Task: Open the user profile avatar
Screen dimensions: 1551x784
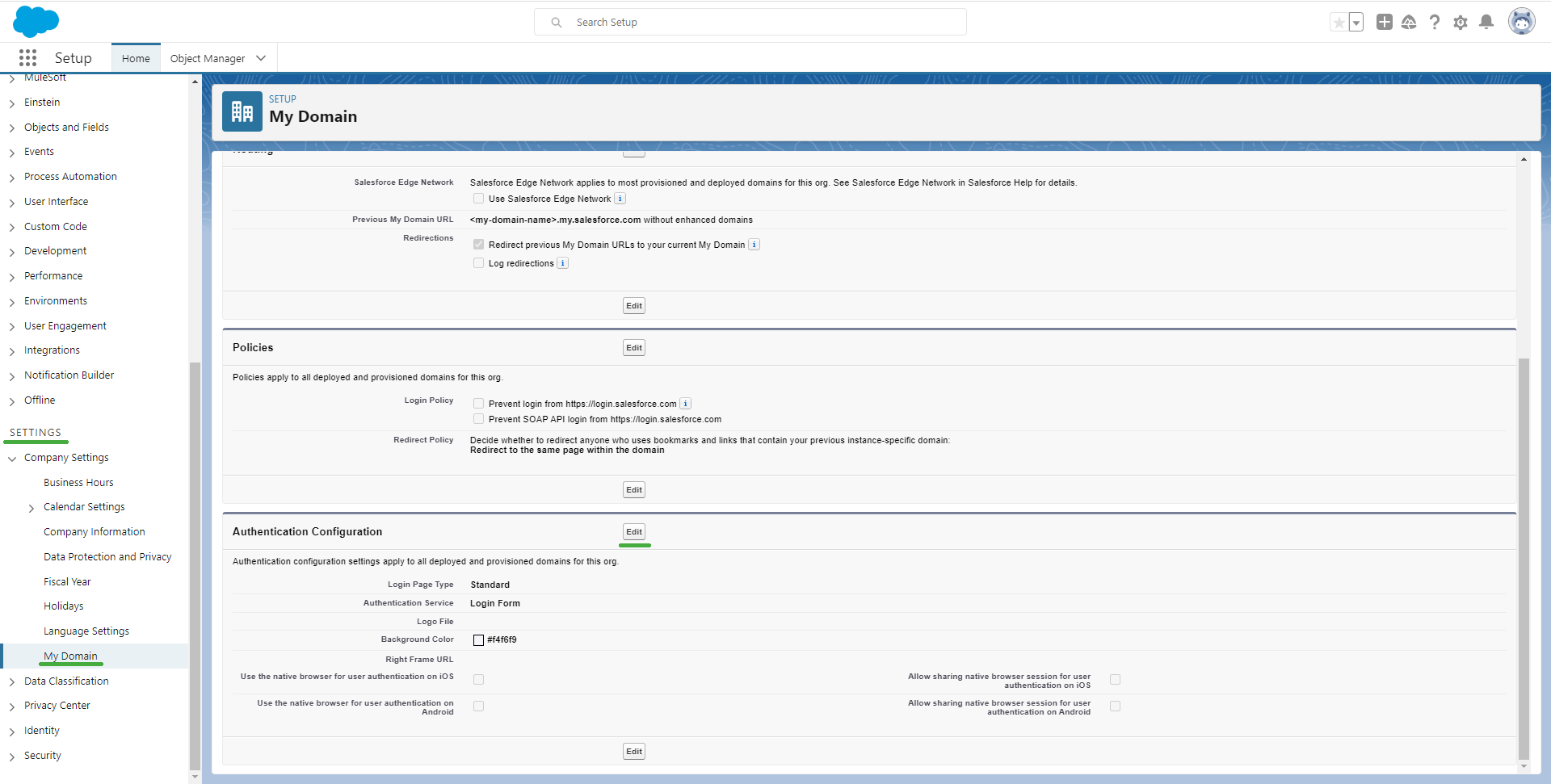Action: pos(1522,22)
